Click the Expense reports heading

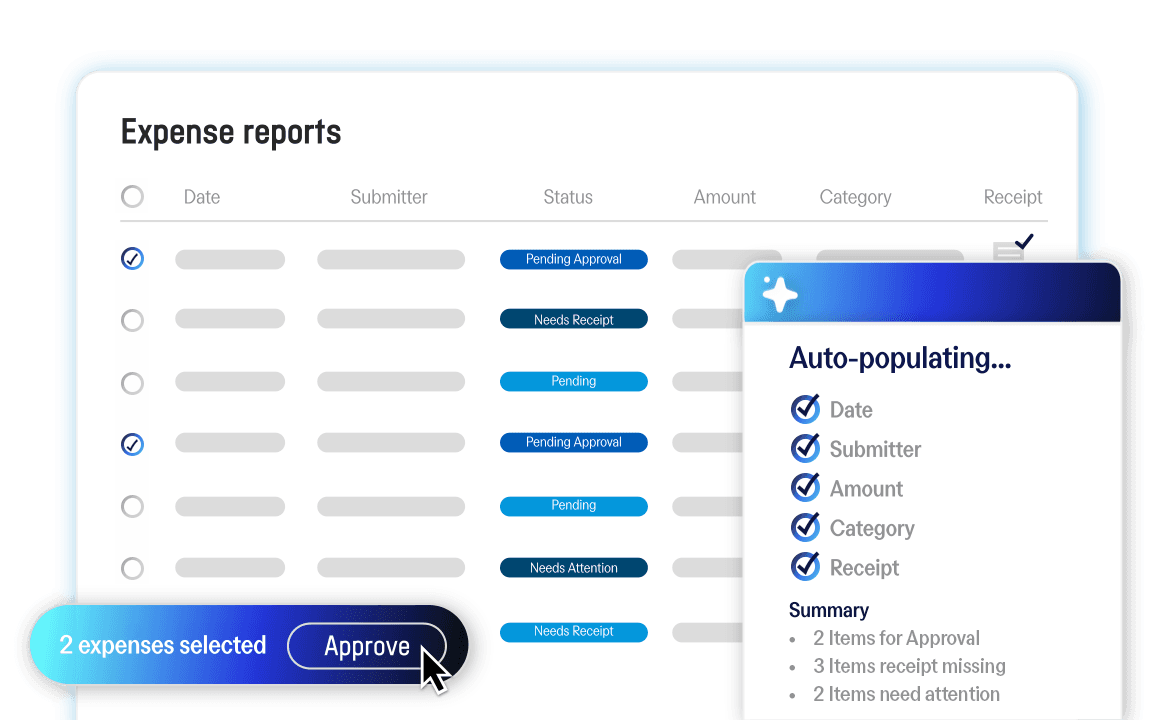(231, 133)
